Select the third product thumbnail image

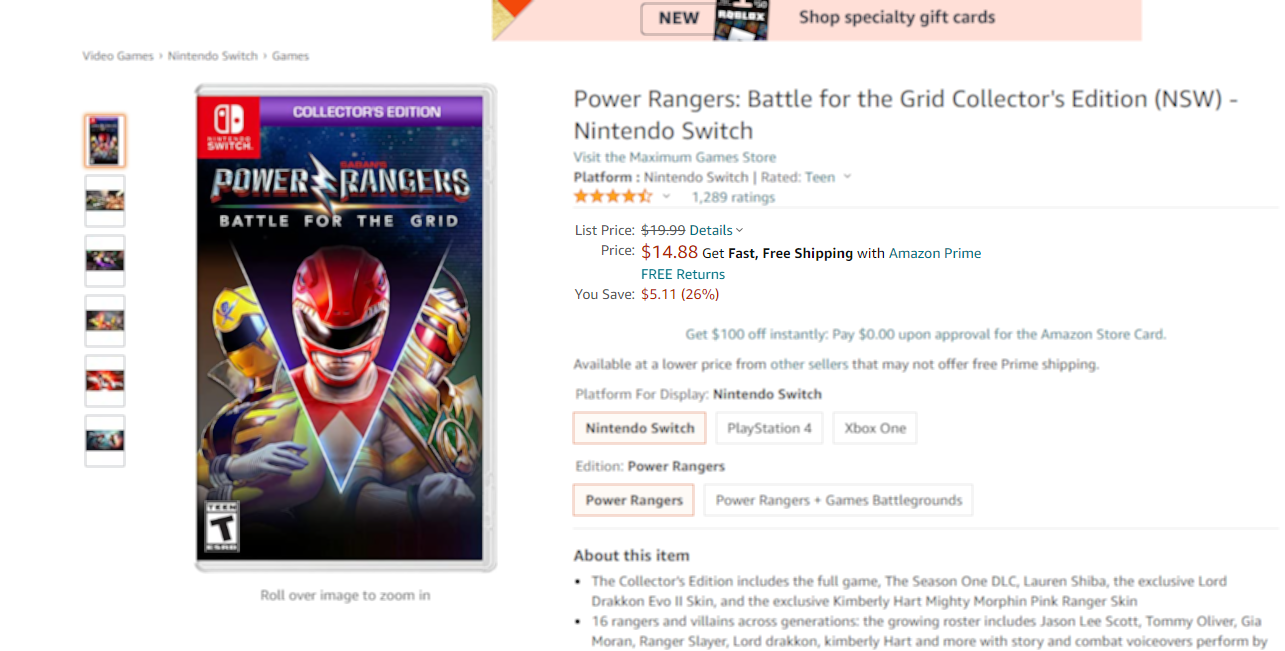click(x=105, y=260)
